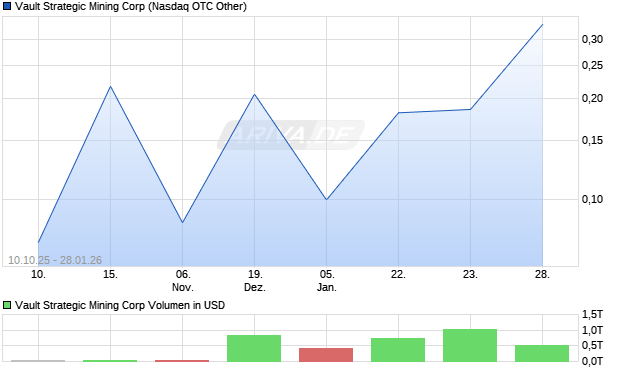Click the thin green volume bar for 15.
620x371 pixels.
(x=110, y=361)
